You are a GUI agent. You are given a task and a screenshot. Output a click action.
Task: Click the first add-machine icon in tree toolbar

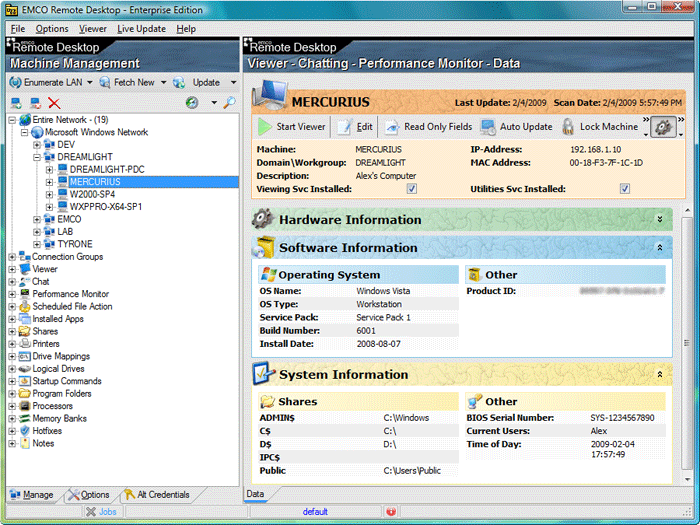tap(17, 103)
